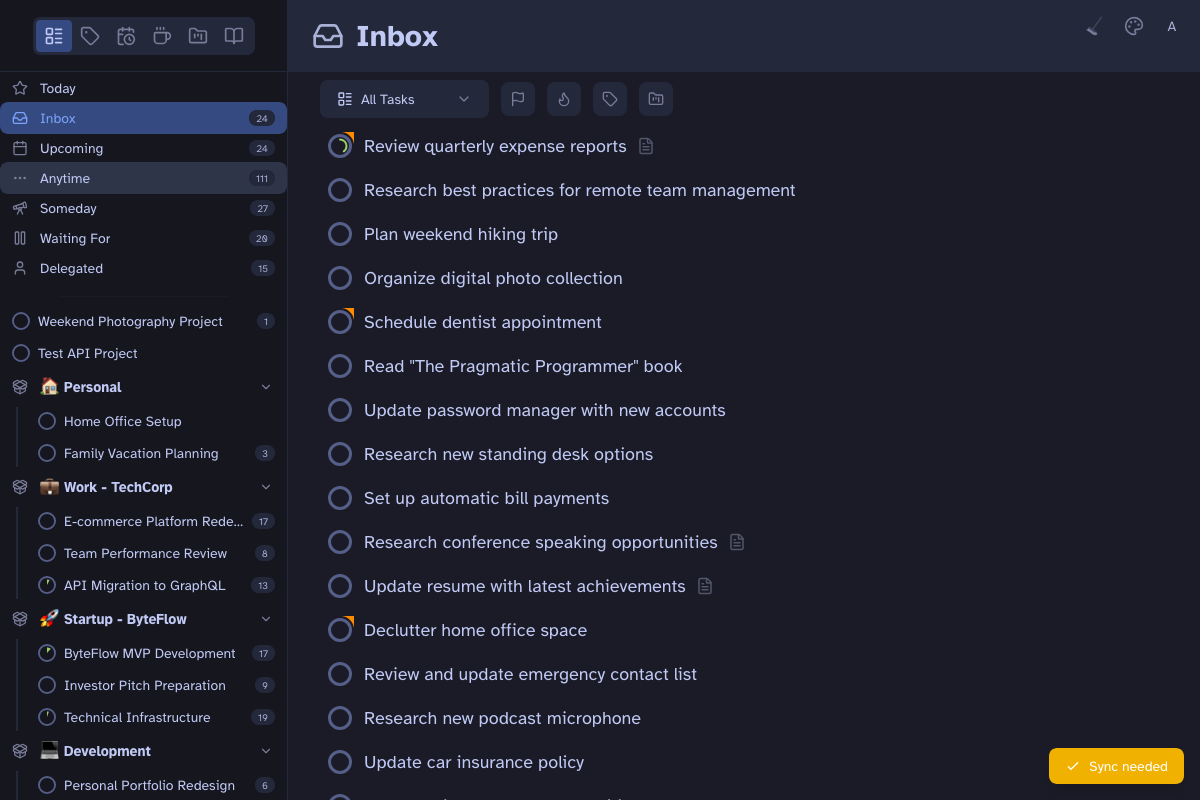The image size is (1200, 800).
Task: Go to the Today list
Action: coord(58,88)
